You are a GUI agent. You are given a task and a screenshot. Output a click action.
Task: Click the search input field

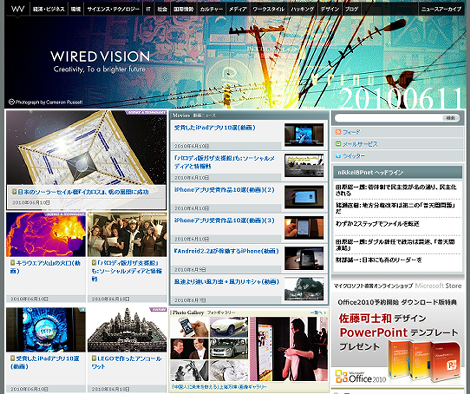pyautogui.click(x=388, y=118)
